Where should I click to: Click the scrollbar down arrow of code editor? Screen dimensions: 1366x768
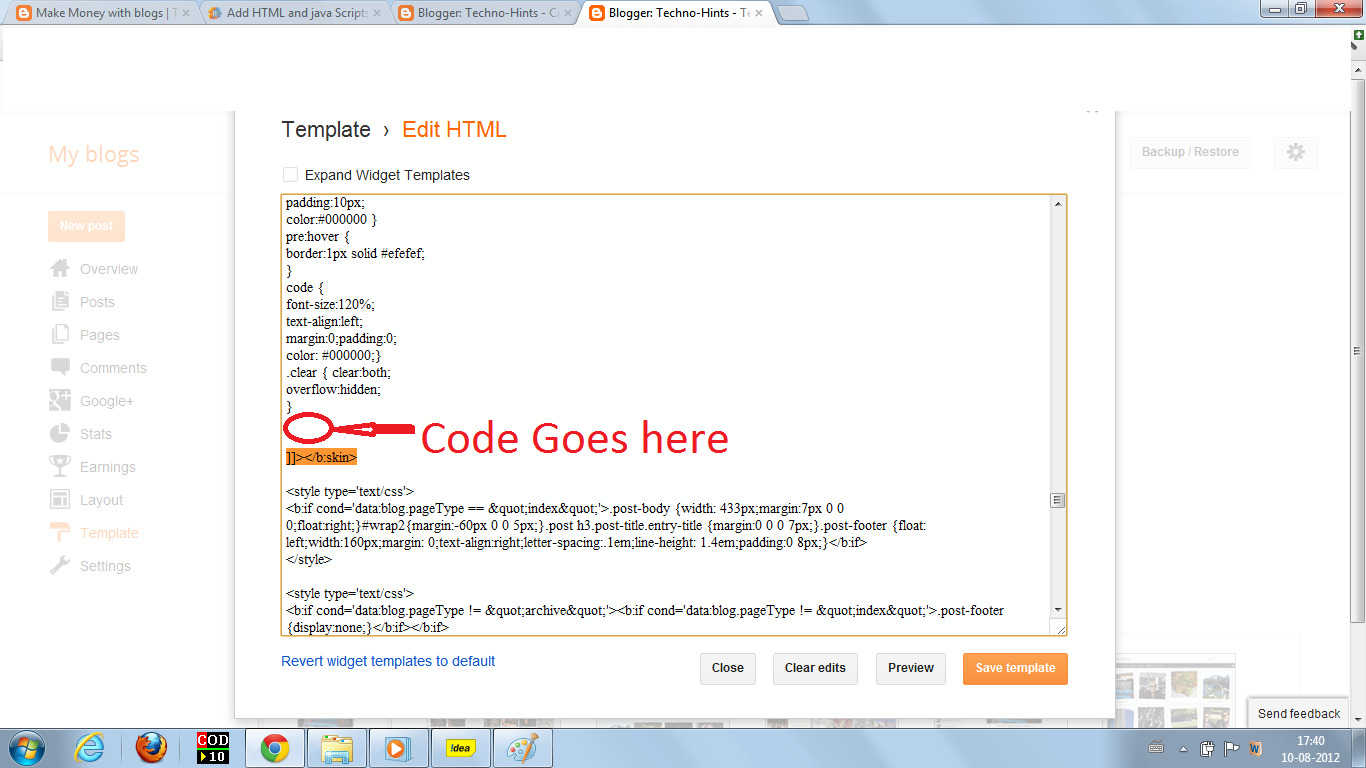tap(1058, 610)
